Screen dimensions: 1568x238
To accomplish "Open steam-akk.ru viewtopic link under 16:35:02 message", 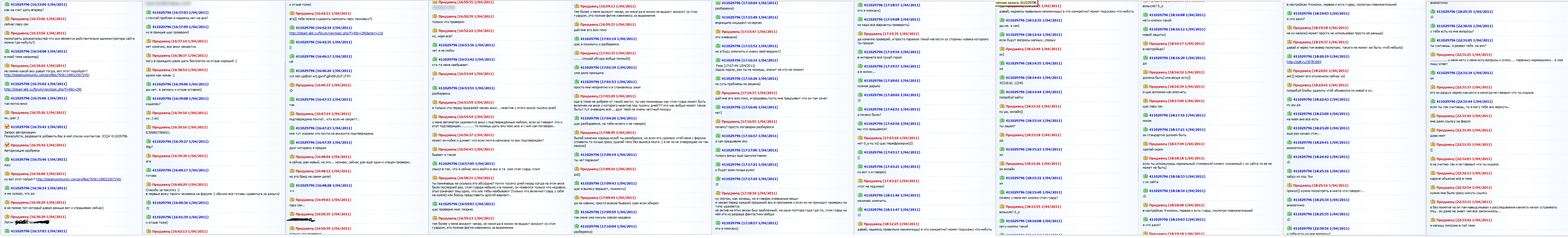I will [x=43, y=90].
